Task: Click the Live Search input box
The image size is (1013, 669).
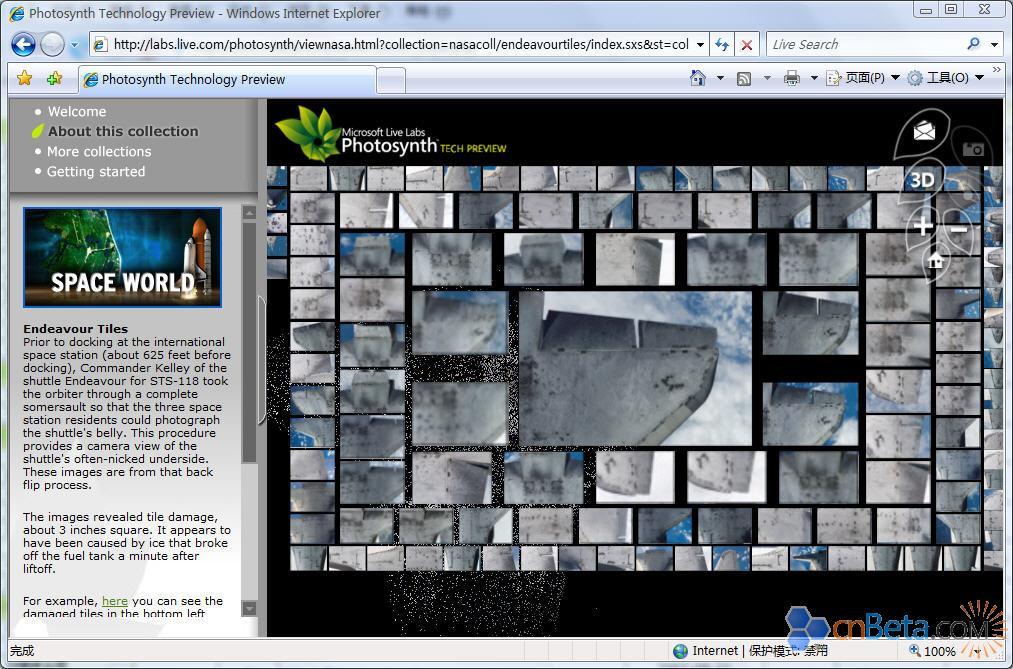Action: [866, 45]
